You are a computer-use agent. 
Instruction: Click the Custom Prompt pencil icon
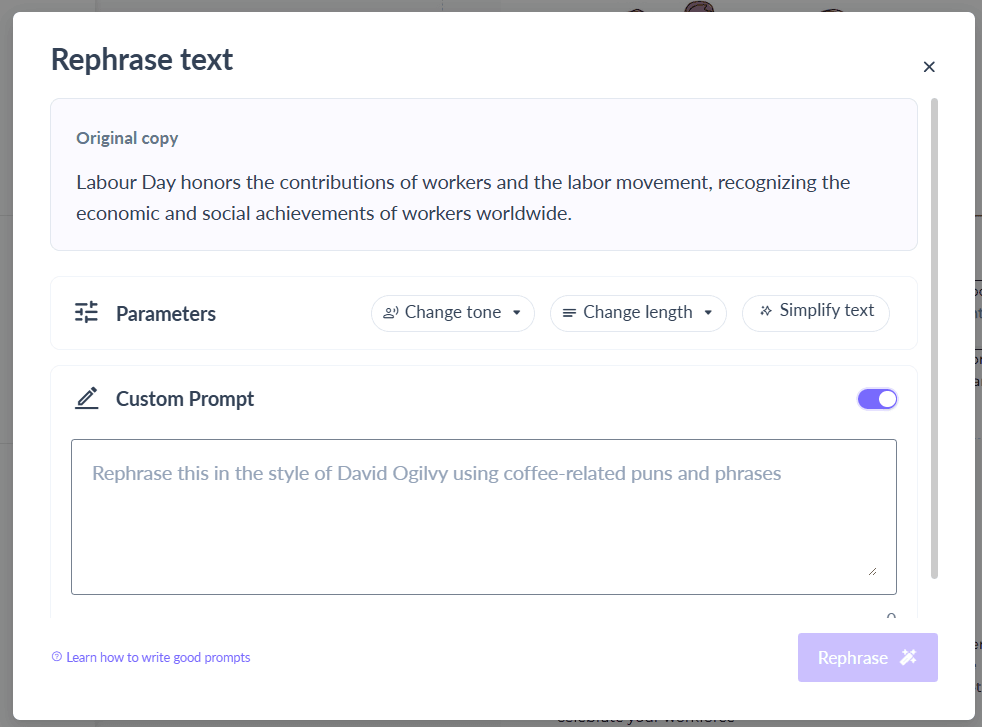(x=87, y=398)
